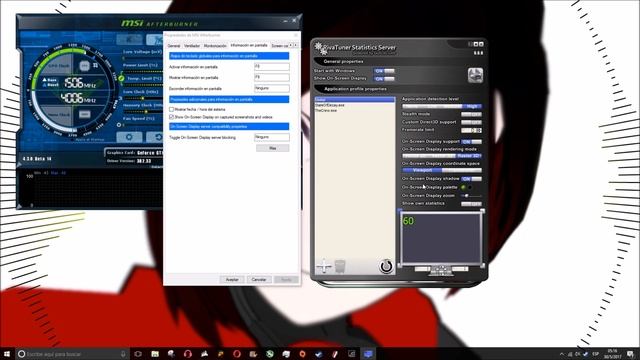
Task: Toggle On-Screen Display shadow switch
Action: 471,179
